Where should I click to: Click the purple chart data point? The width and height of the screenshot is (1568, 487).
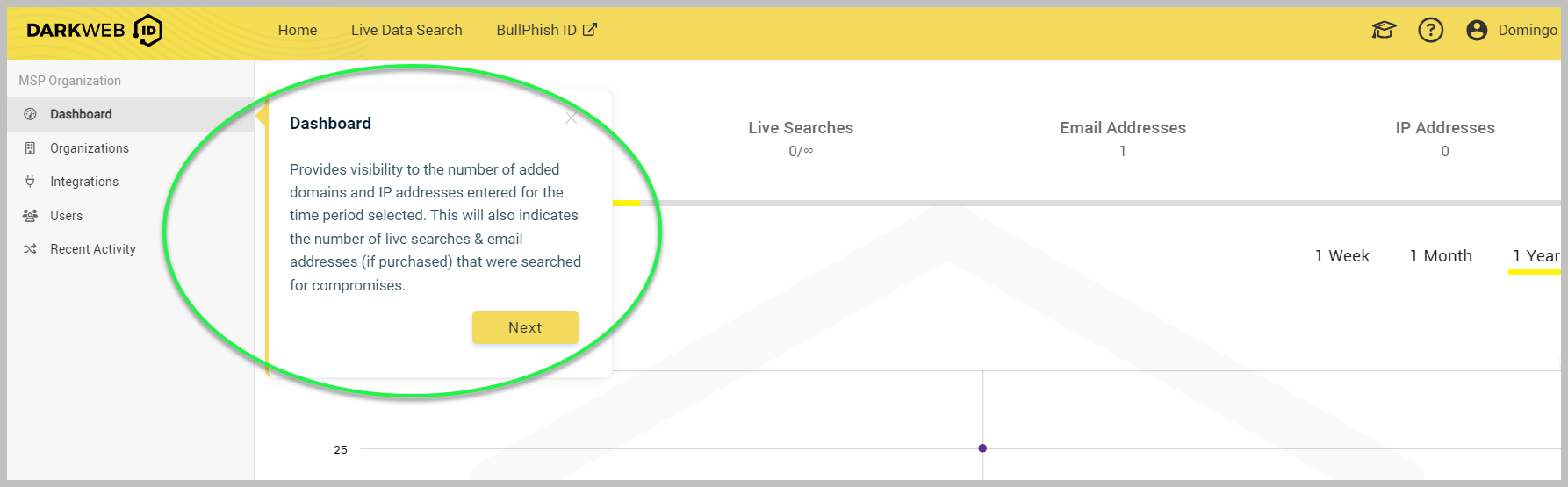click(982, 448)
